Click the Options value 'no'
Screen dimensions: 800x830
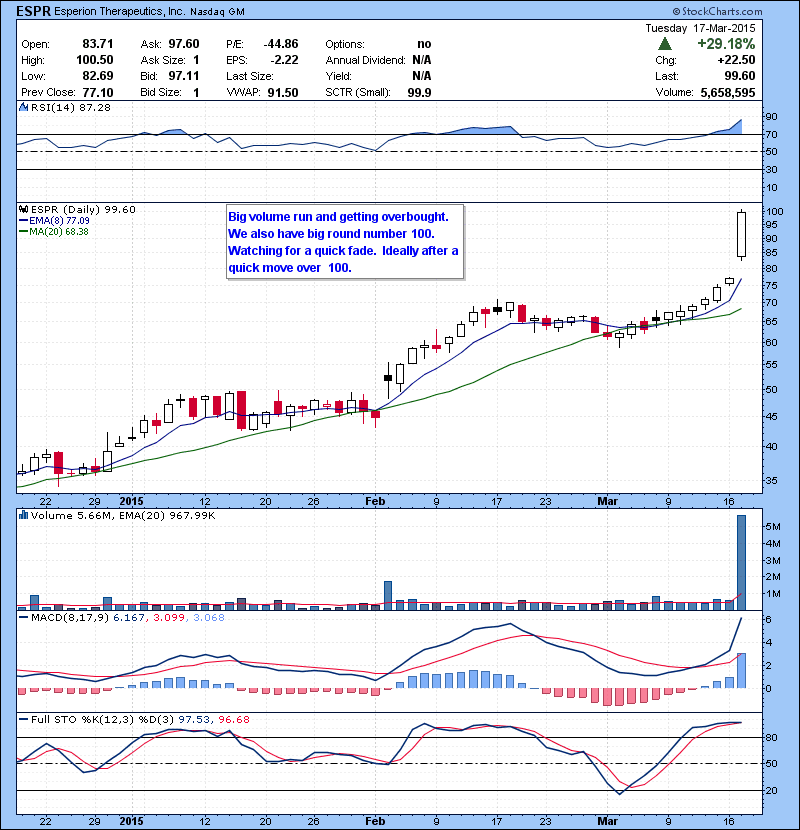tap(424, 44)
